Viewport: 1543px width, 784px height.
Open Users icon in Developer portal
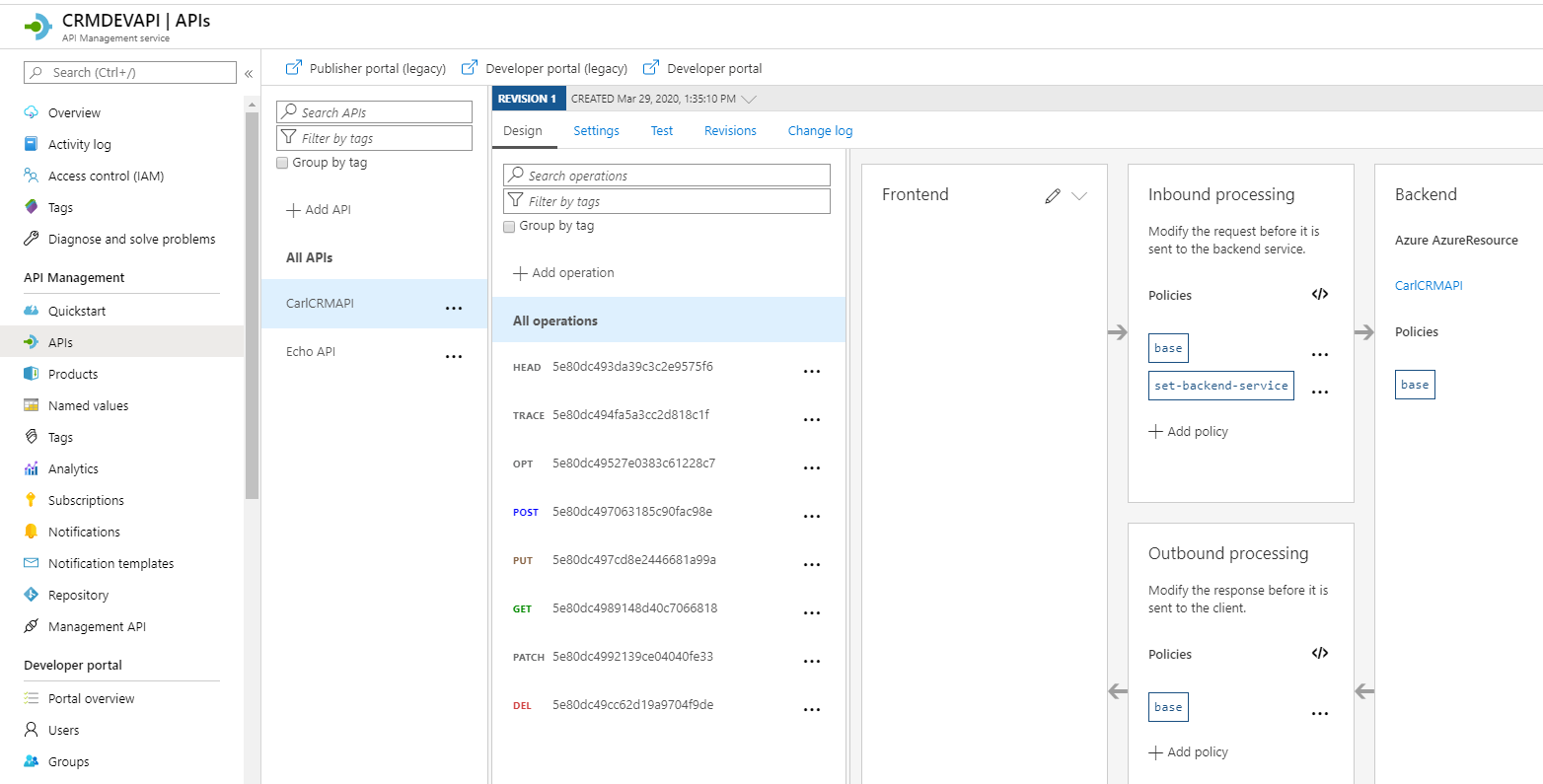click(31, 730)
